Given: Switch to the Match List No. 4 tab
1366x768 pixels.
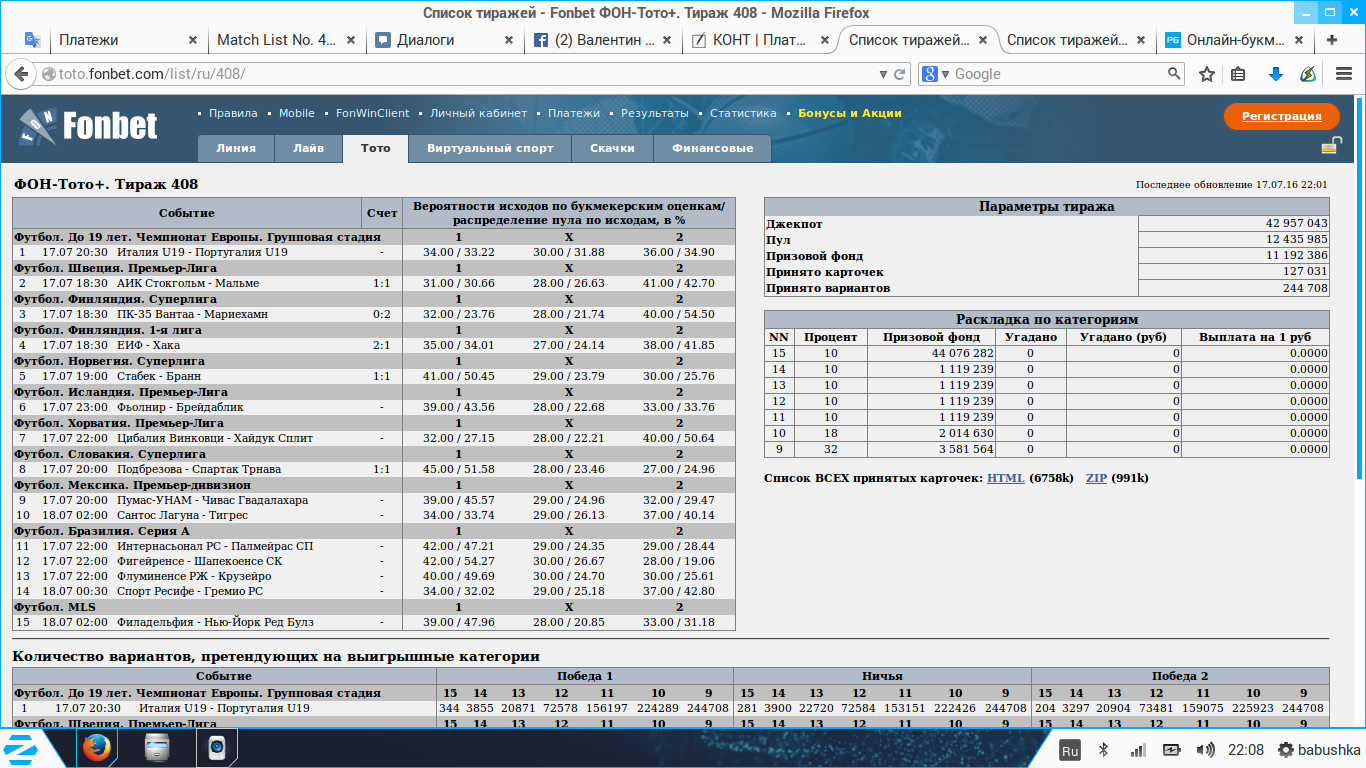Looking at the screenshot, I should tap(287, 40).
